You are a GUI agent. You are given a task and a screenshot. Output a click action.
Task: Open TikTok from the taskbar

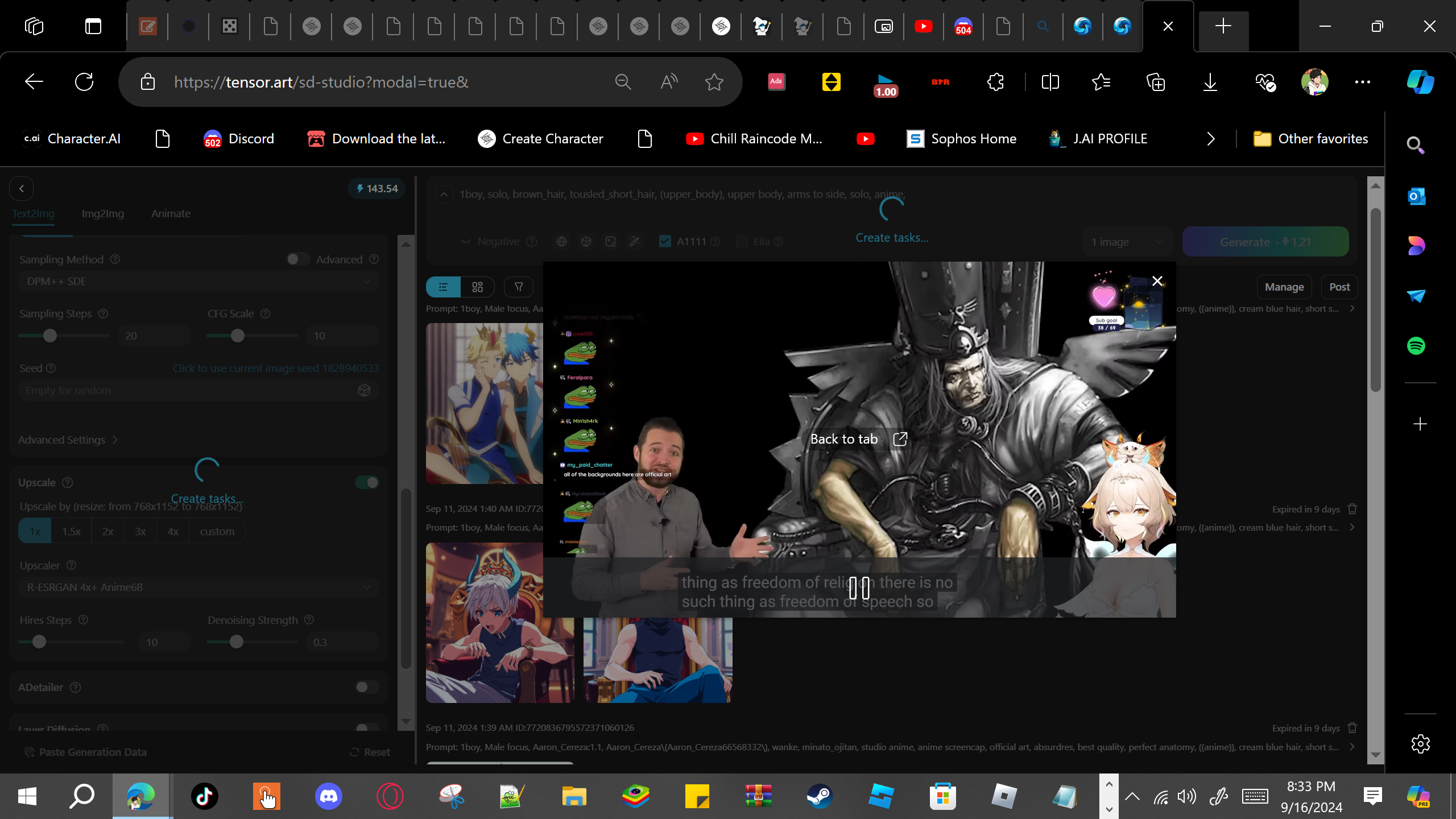click(205, 796)
